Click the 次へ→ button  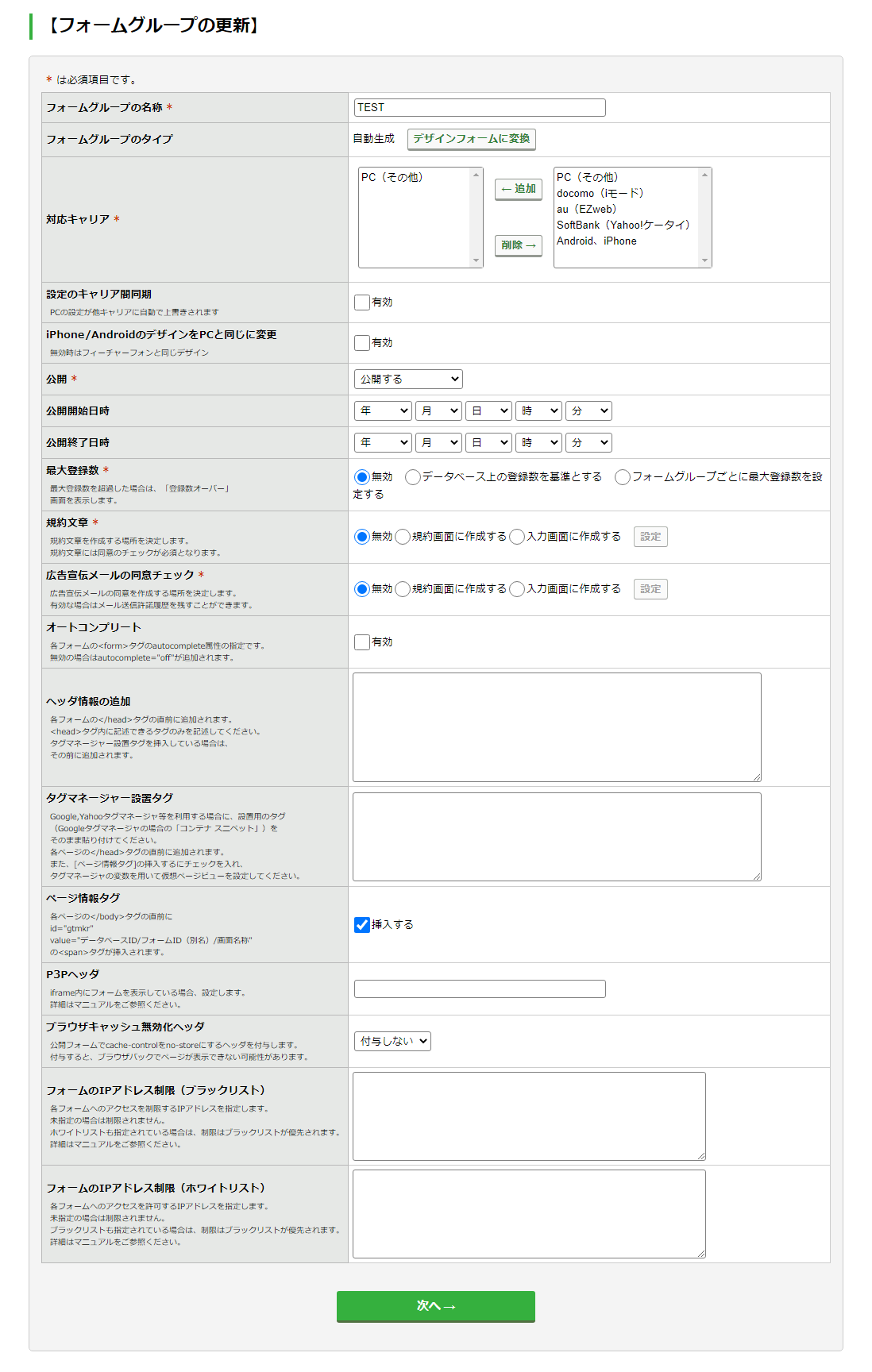tap(436, 1306)
